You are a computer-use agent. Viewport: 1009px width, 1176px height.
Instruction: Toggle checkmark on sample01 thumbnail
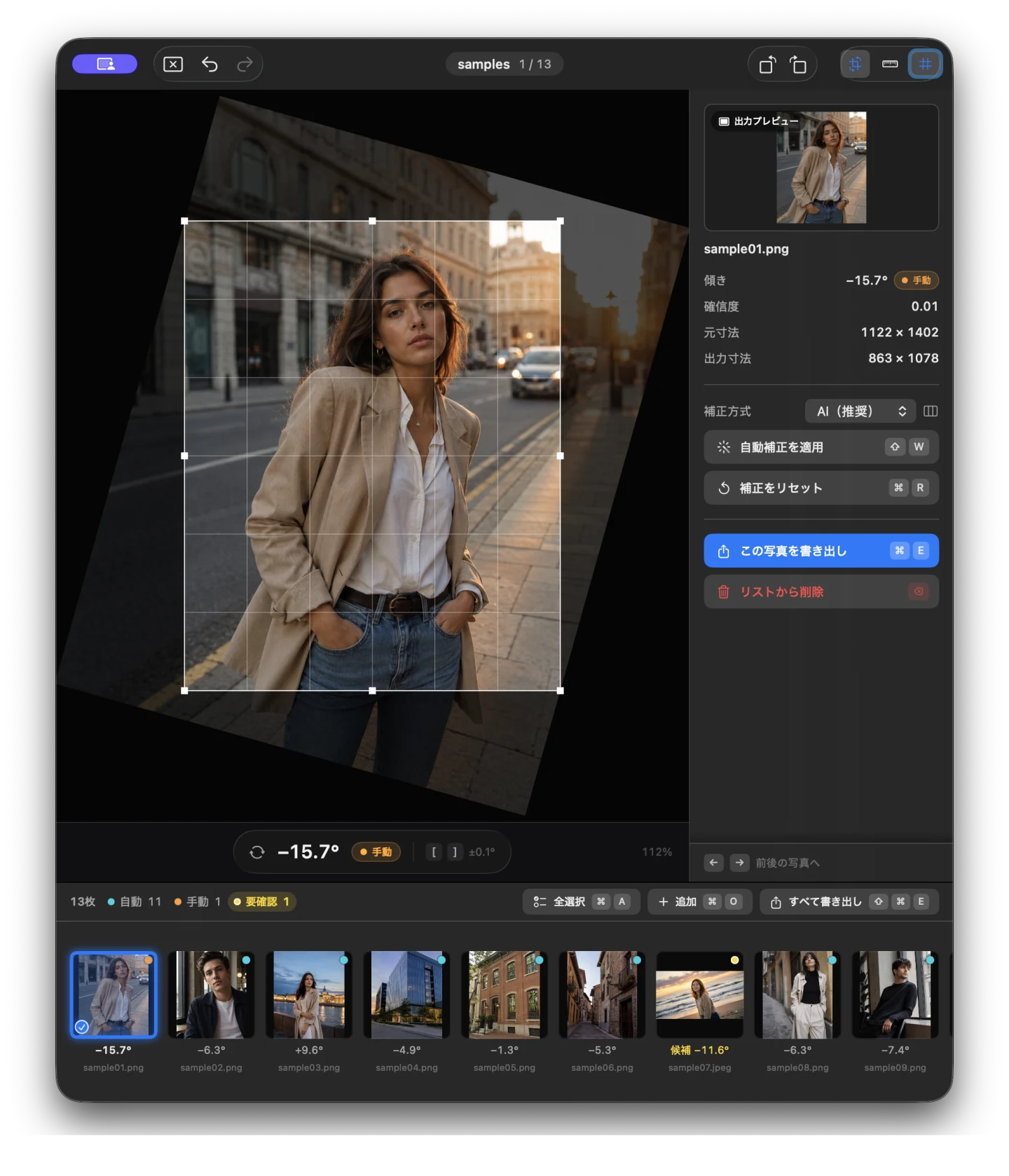82,1026
